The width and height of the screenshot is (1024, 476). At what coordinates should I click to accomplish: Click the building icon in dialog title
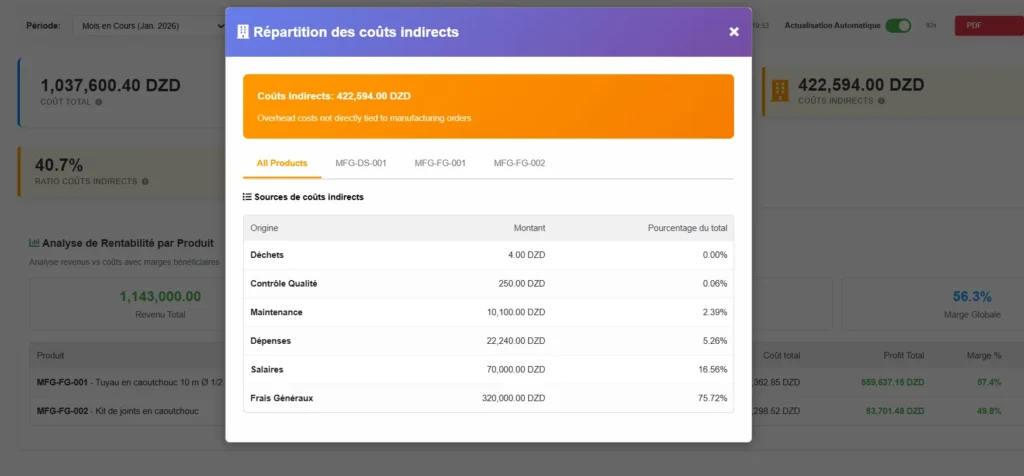pyautogui.click(x=243, y=31)
